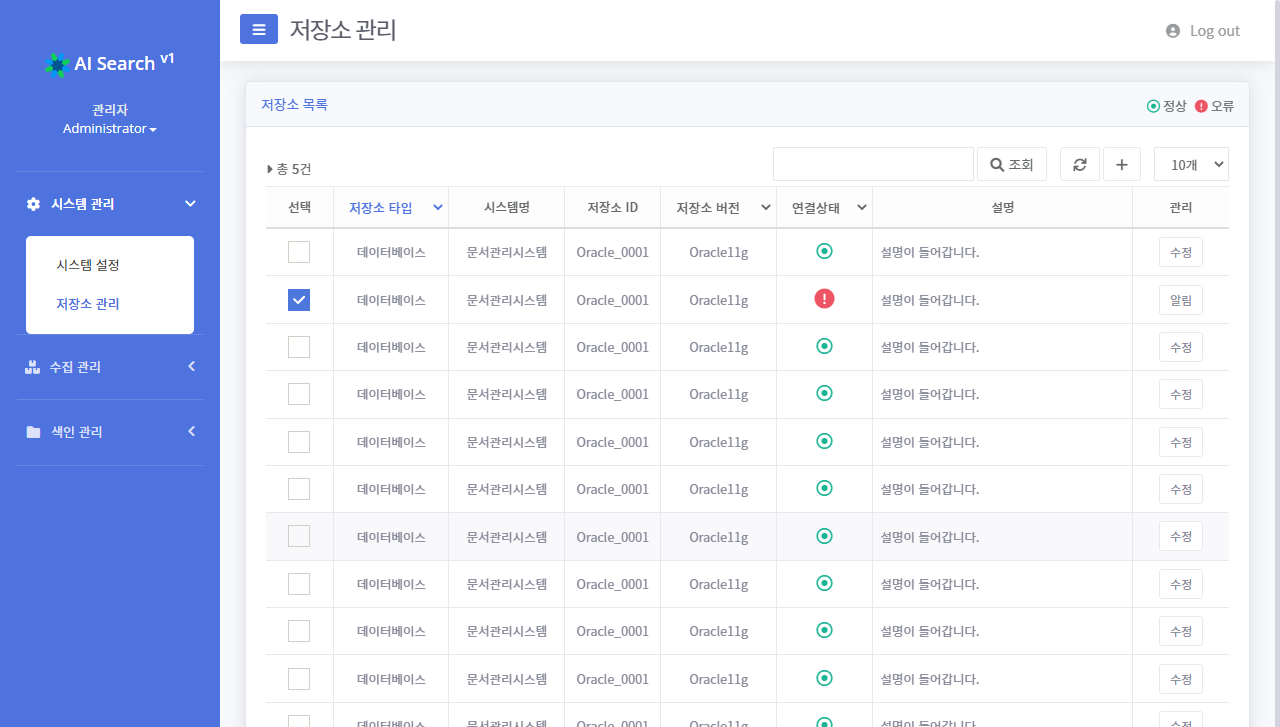Image resolution: width=1280 pixels, height=727 pixels.
Task: Click the 조회 search button
Action: point(1011,165)
